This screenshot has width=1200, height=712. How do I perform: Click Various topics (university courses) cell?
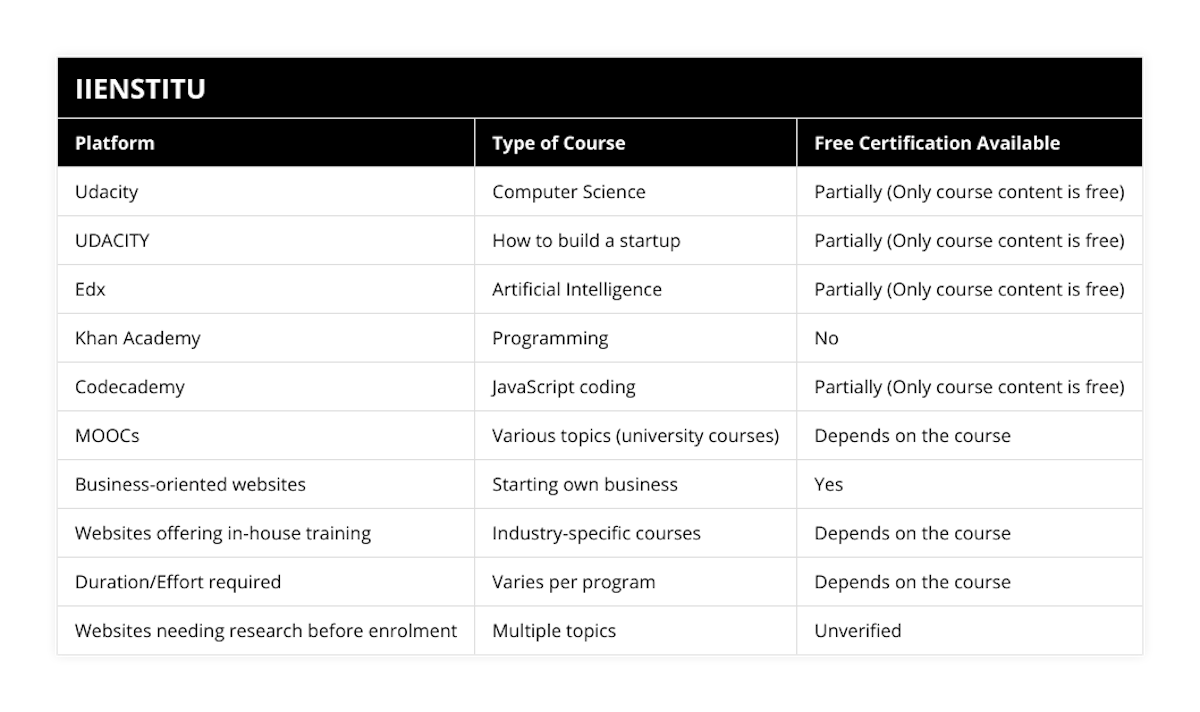[x=635, y=436]
